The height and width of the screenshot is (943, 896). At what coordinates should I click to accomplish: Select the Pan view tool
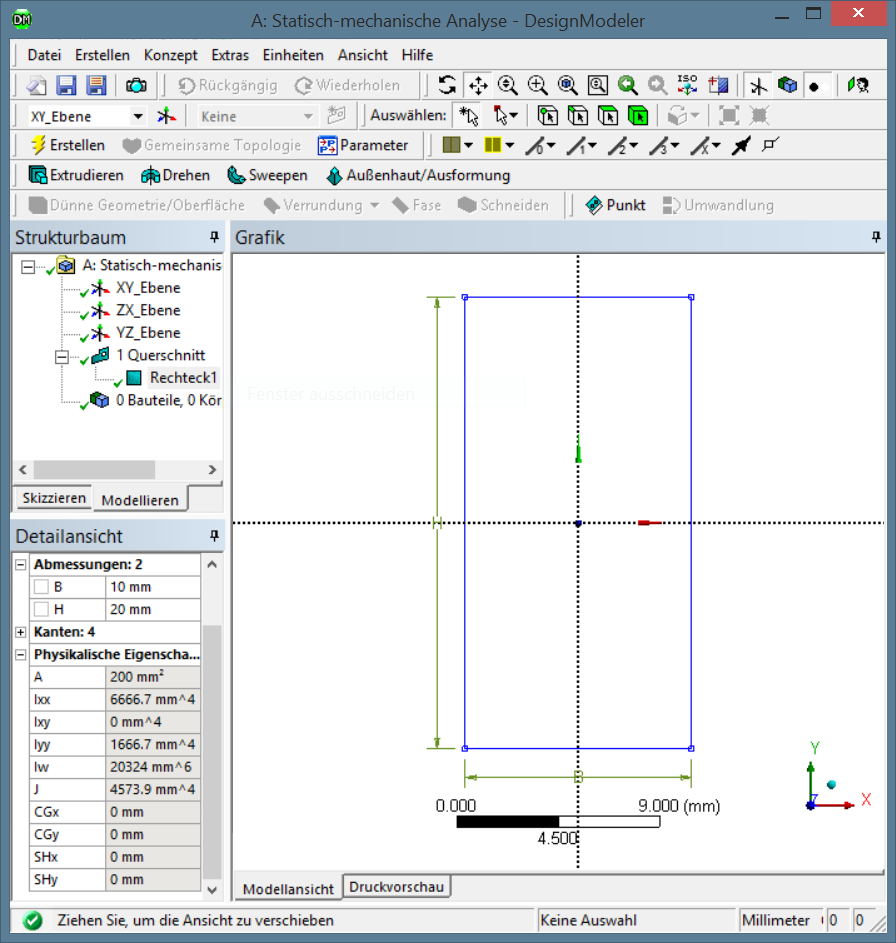click(477, 86)
